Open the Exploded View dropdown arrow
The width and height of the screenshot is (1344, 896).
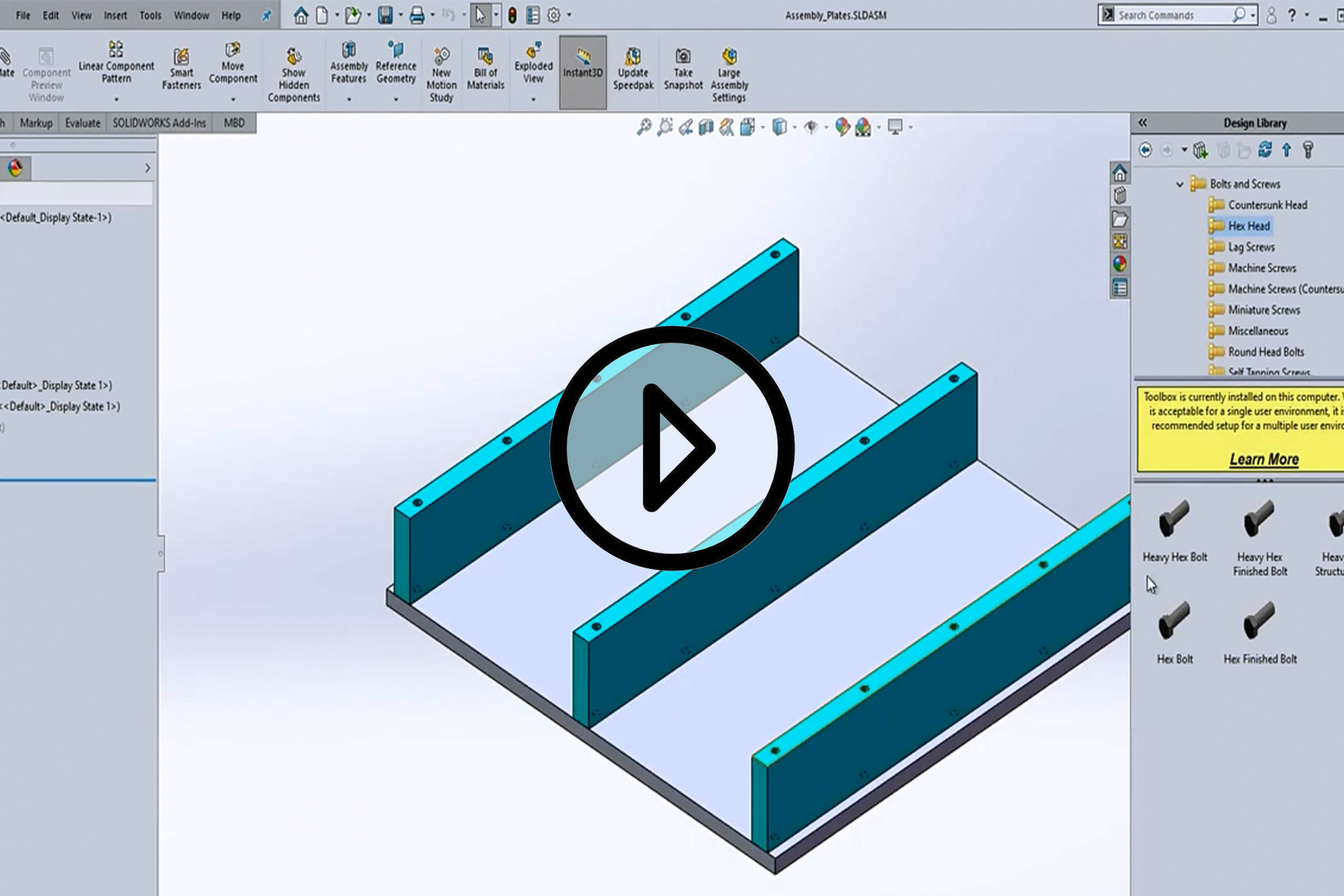(533, 99)
